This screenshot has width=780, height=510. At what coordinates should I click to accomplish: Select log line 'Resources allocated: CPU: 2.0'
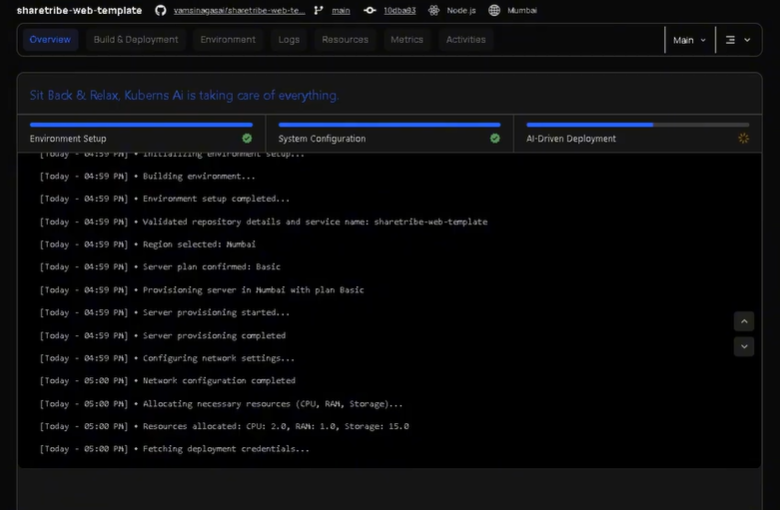(x=224, y=426)
